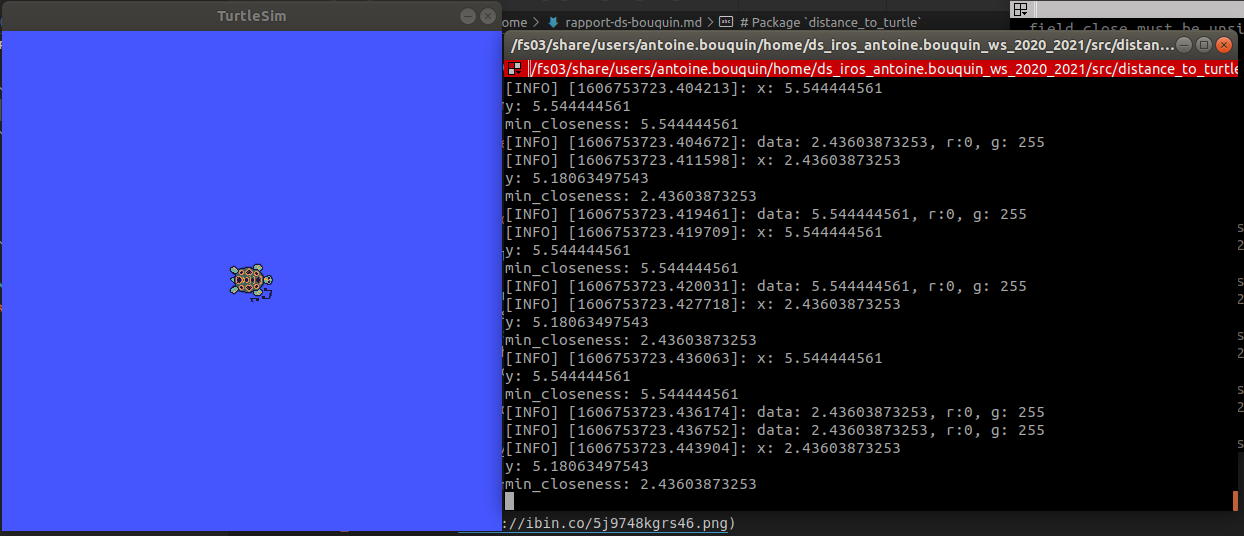Click the log line with timestamp 1606753723.419461
The width and height of the screenshot is (1244, 536).
point(765,214)
